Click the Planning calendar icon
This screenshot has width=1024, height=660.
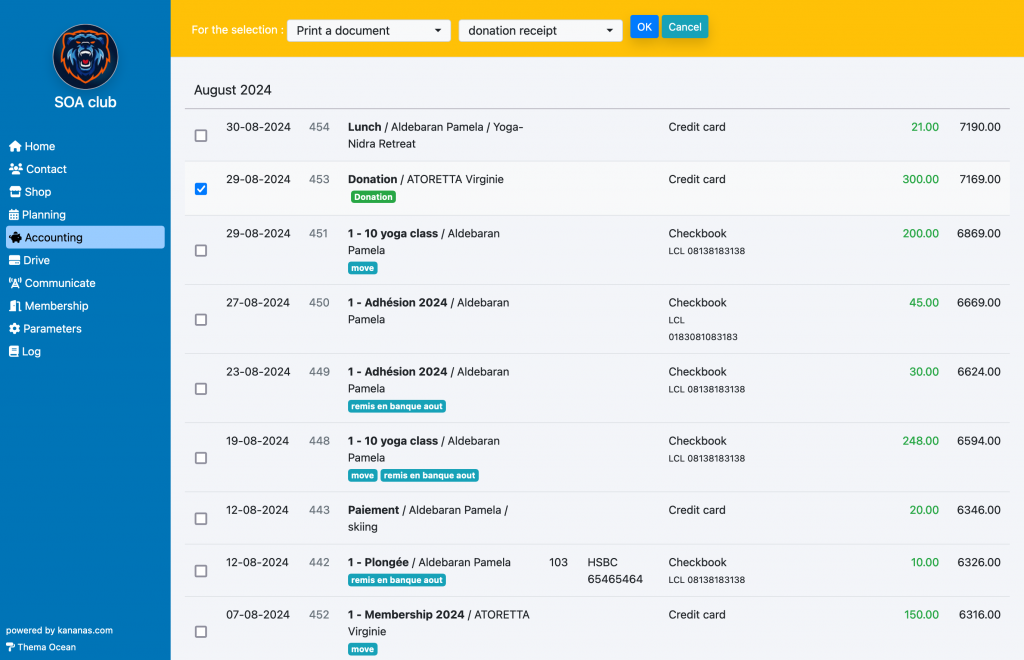tap(14, 215)
